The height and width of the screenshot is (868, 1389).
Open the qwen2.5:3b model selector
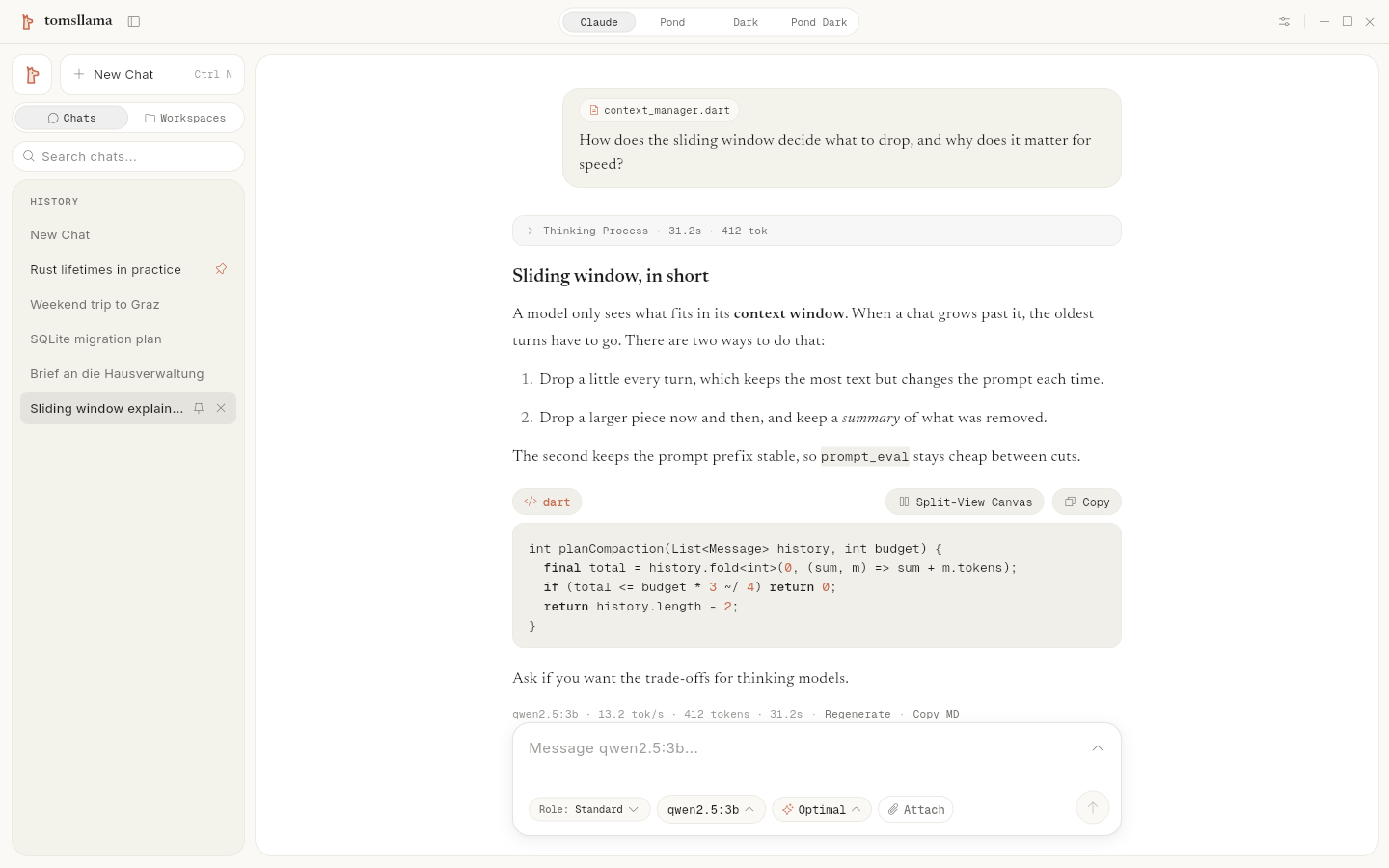711,809
